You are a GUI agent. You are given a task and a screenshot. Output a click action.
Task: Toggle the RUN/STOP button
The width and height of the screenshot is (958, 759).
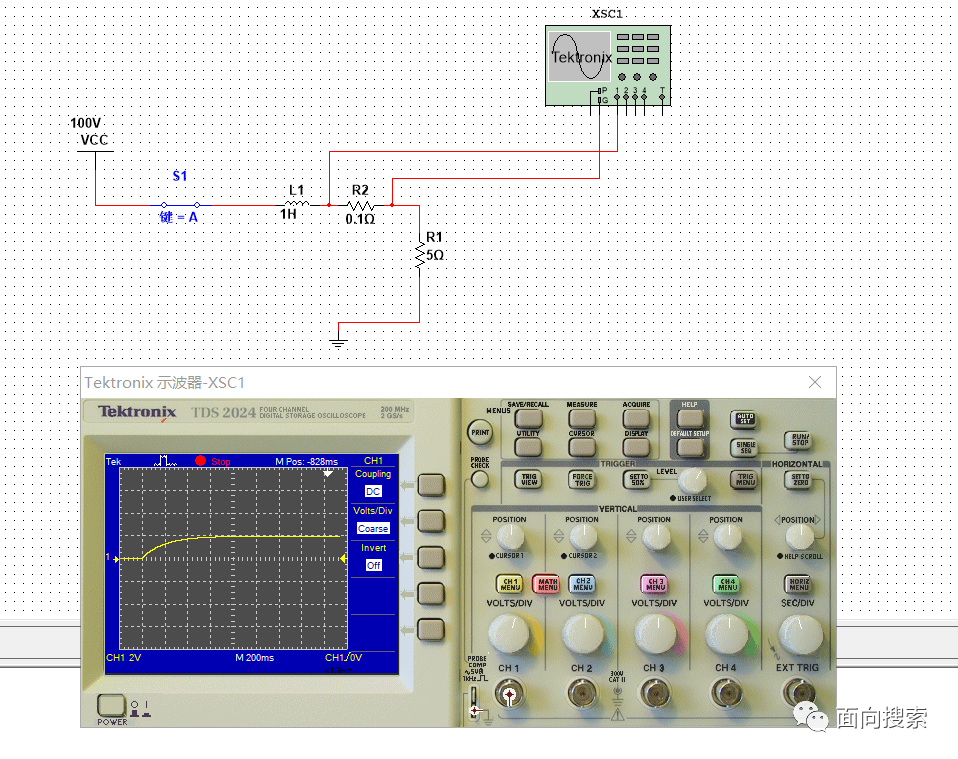pyautogui.click(x=799, y=440)
